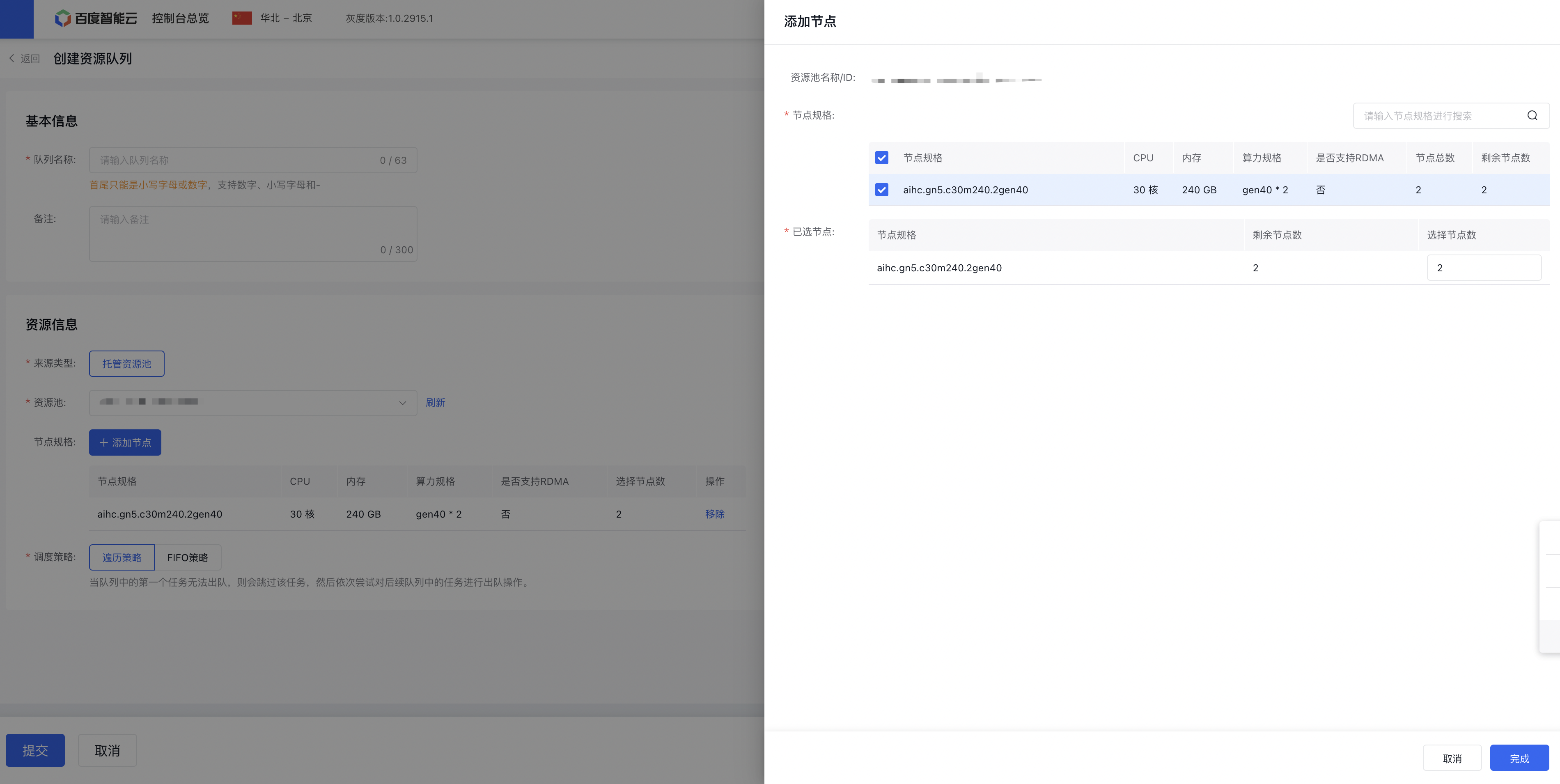The height and width of the screenshot is (784, 1560).
Task: Open the 华北 – 北京 region selector
Action: pos(286,18)
